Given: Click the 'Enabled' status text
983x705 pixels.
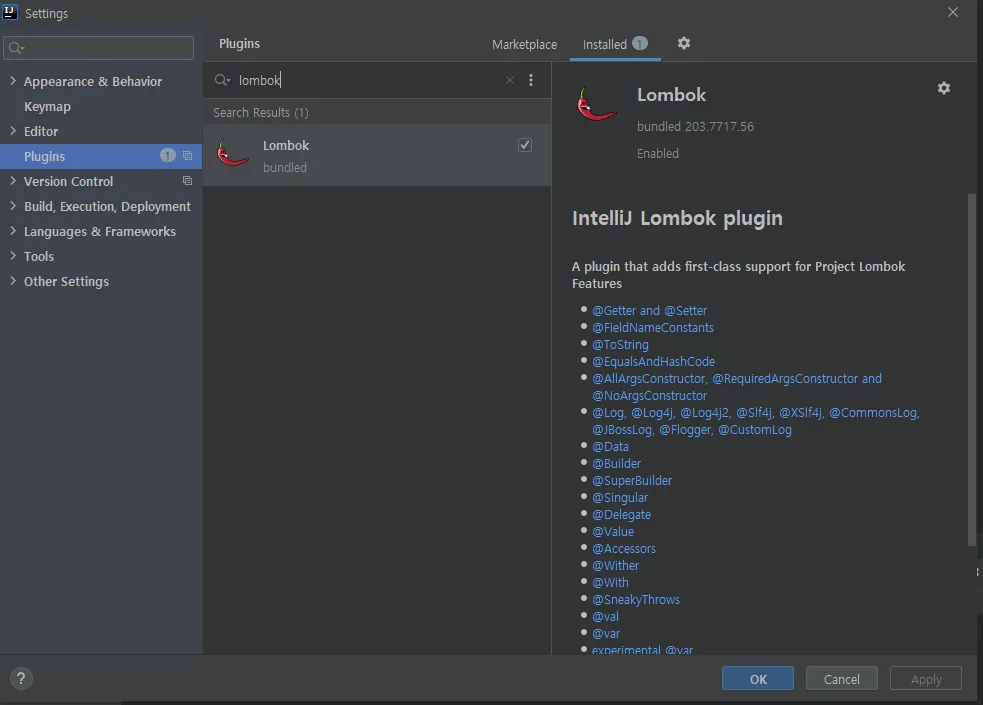Looking at the screenshot, I should [x=658, y=154].
